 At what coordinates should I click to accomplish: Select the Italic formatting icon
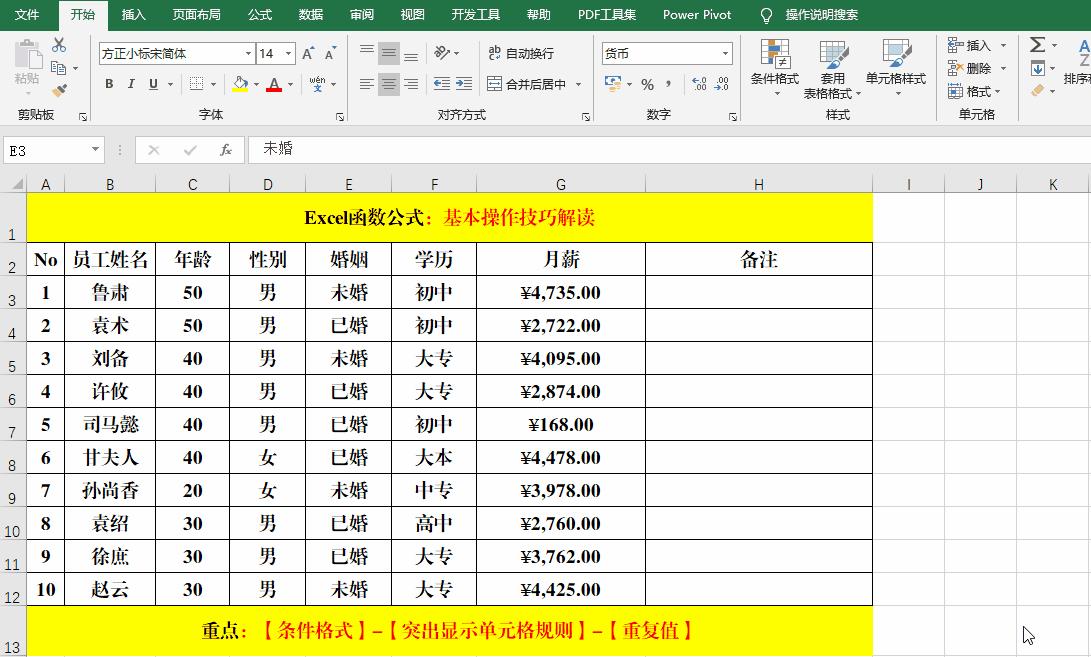[131, 84]
